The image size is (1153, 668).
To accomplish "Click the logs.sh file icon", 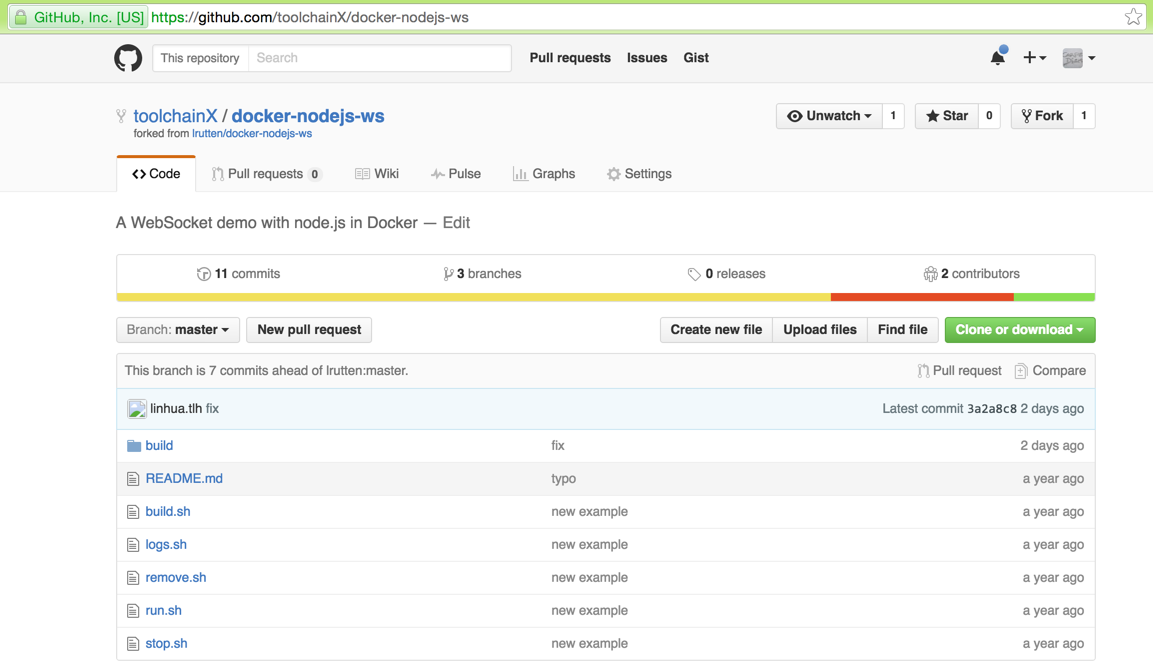I will coord(133,545).
